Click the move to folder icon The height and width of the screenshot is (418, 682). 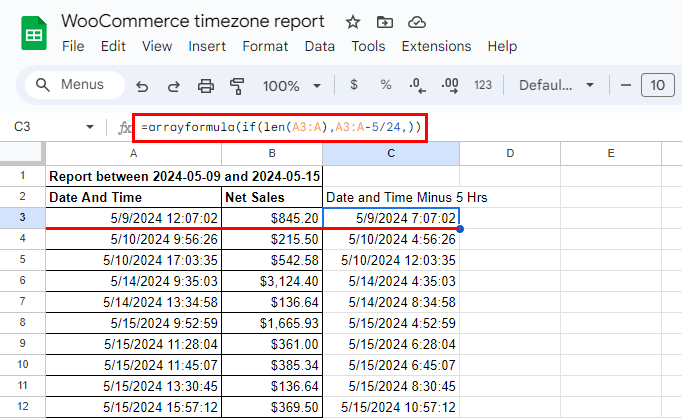pyautogui.click(x=385, y=22)
